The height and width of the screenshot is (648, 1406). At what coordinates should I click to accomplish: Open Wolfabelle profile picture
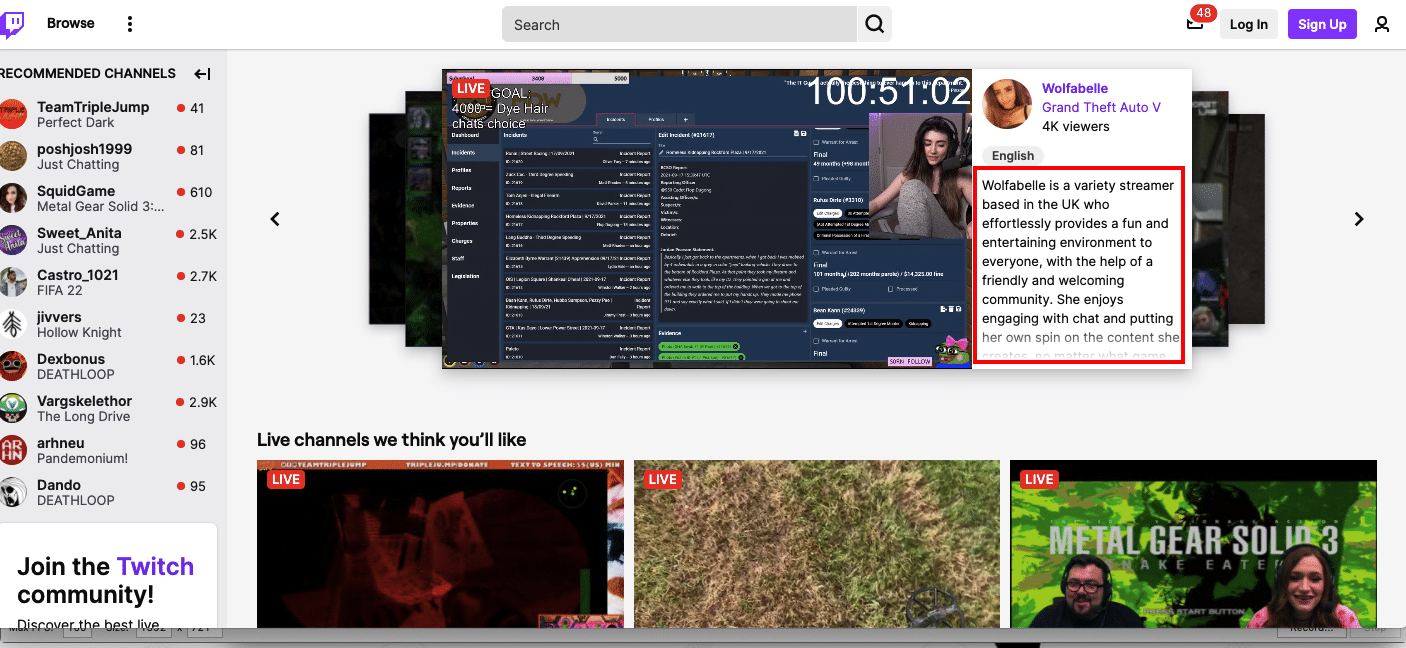coord(1008,104)
